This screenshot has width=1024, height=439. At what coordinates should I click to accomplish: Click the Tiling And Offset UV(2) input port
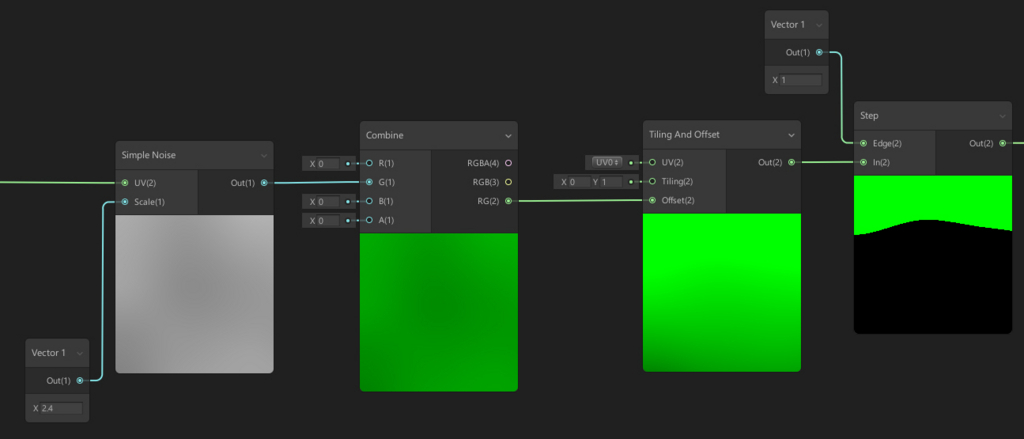pyautogui.click(x=652, y=163)
